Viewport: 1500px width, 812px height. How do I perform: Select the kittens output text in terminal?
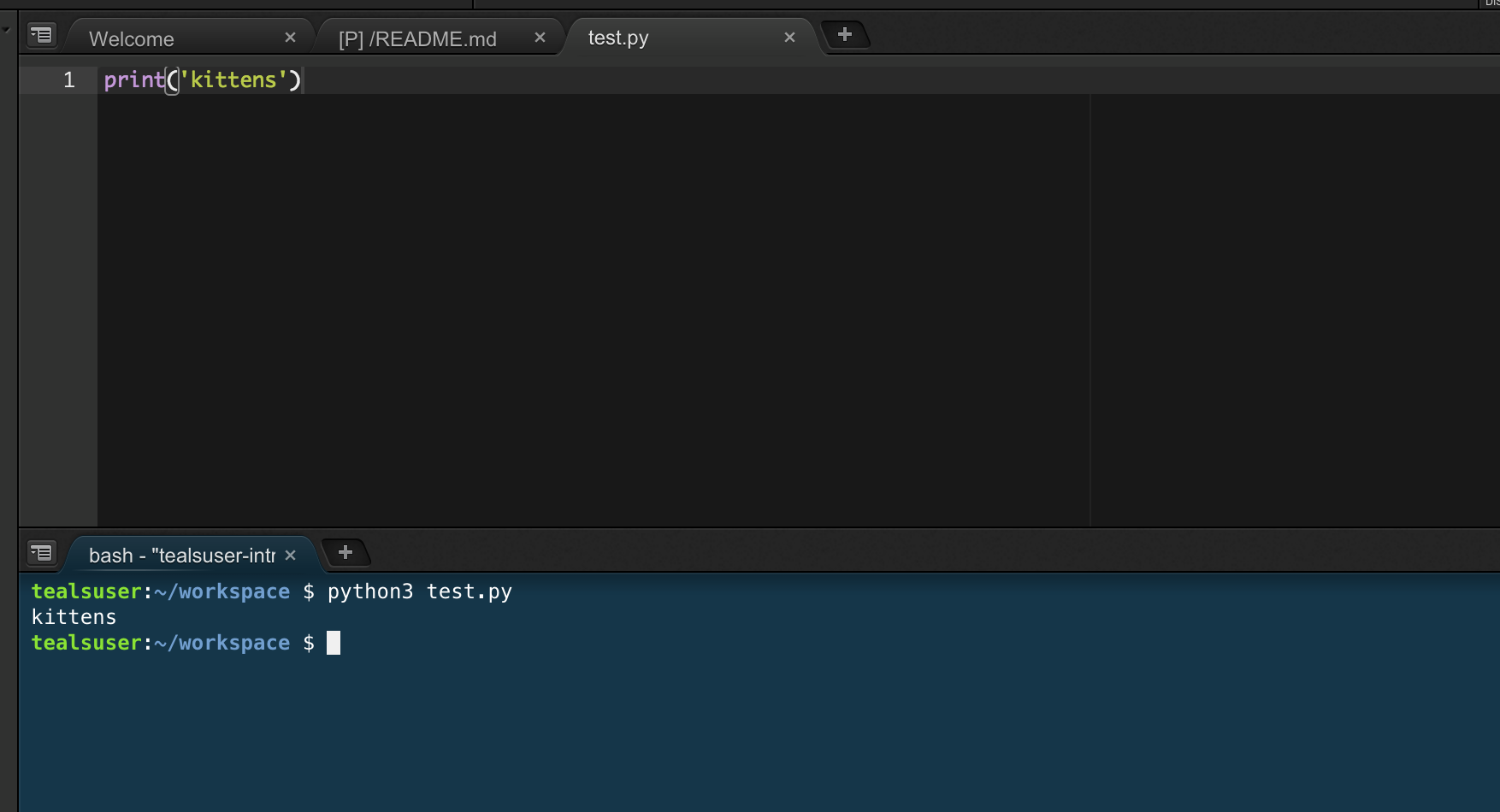74,616
